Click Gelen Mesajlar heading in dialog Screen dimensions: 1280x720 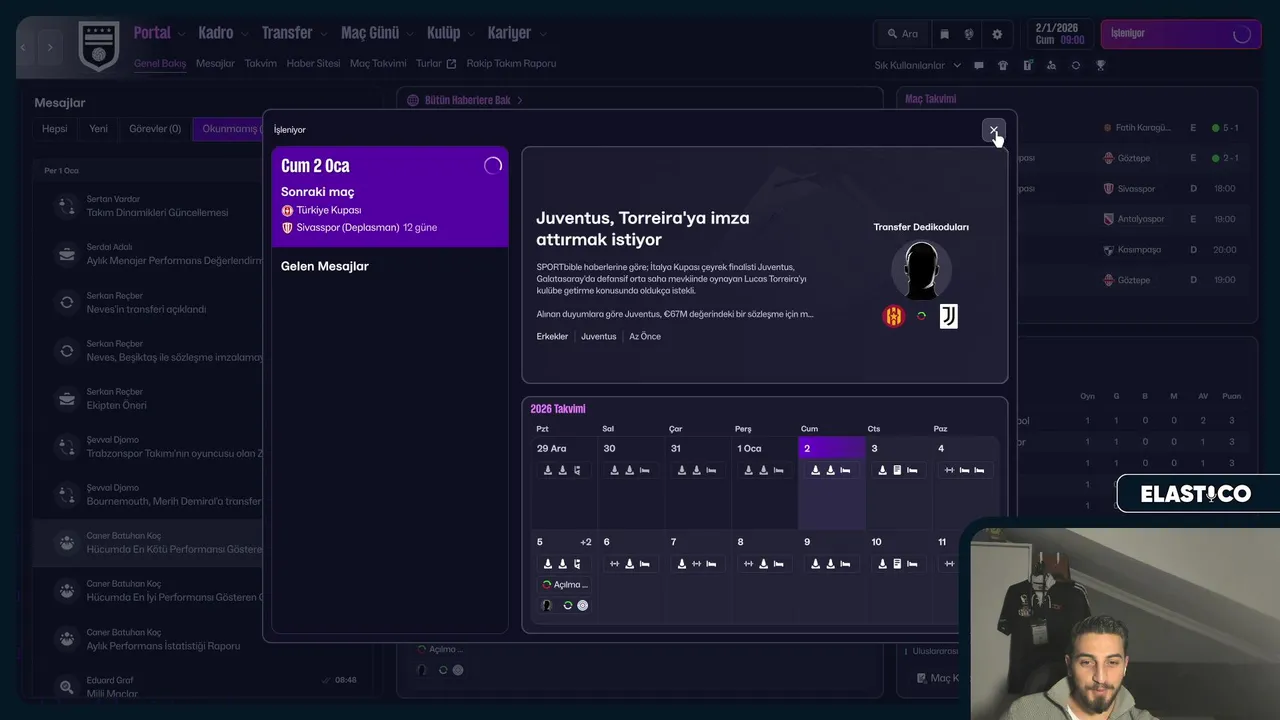(x=325, y=266)
